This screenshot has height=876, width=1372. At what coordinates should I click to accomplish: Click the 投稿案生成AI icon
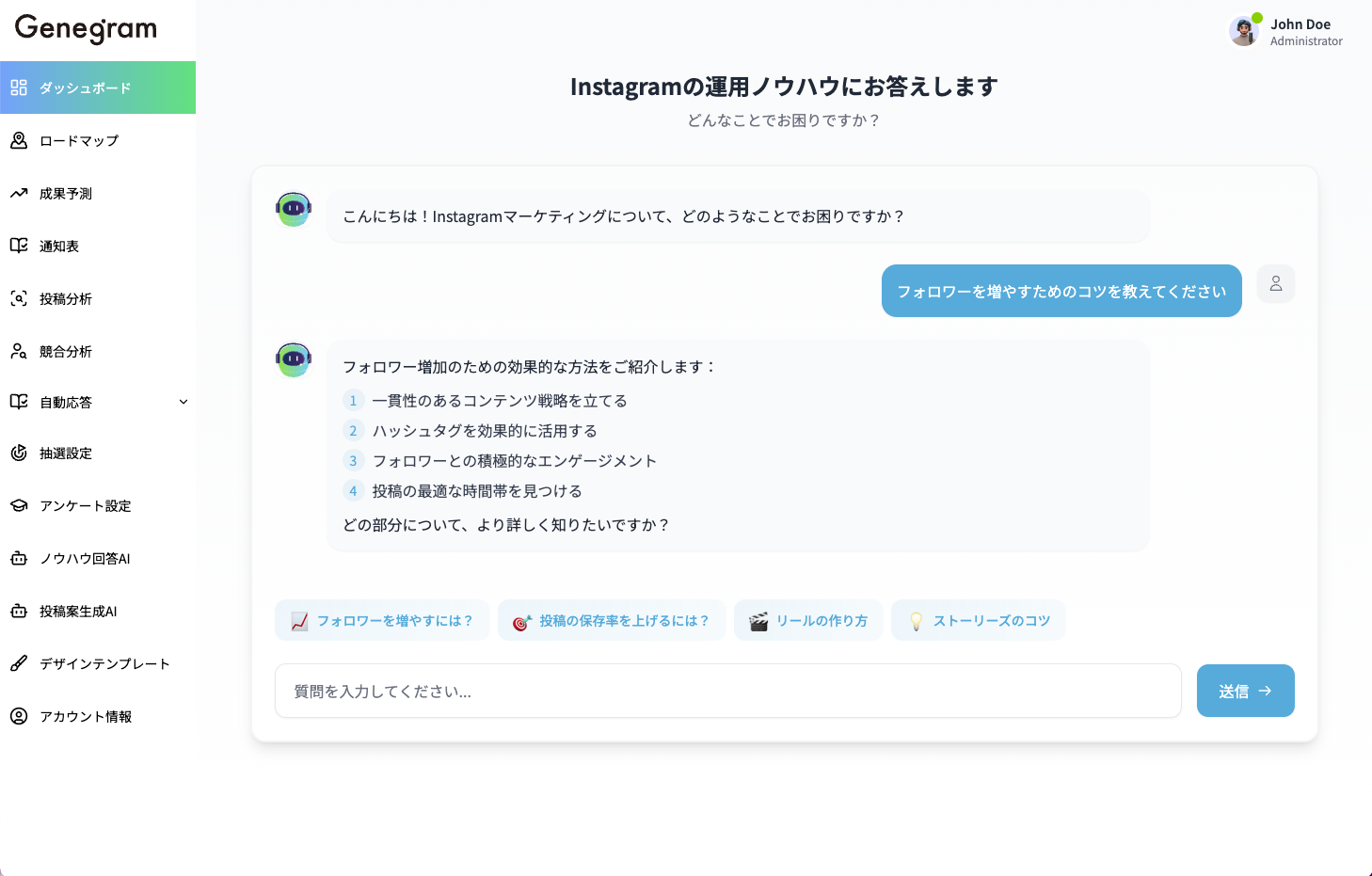click(19, 611)
